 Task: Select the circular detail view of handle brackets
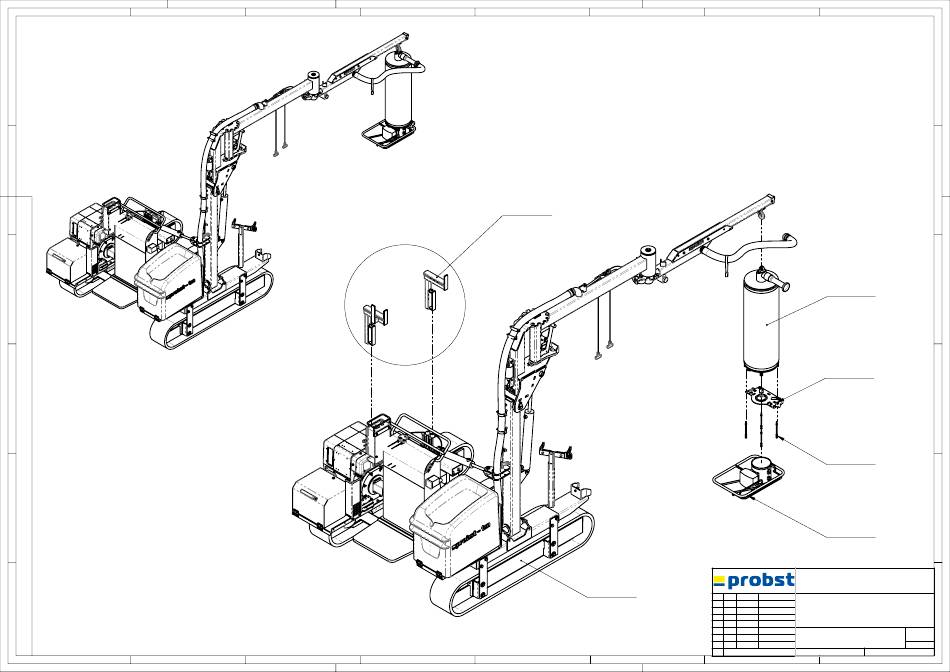(x=405, y=305)
